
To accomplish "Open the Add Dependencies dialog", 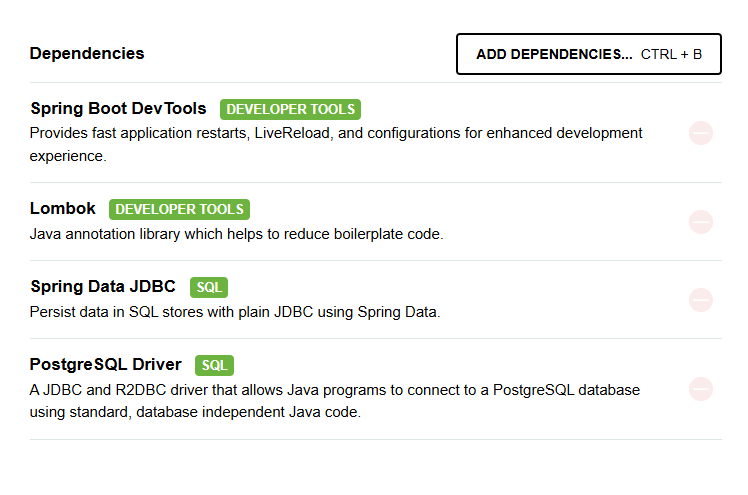I will pyautogui.click(x=589, y=54).
